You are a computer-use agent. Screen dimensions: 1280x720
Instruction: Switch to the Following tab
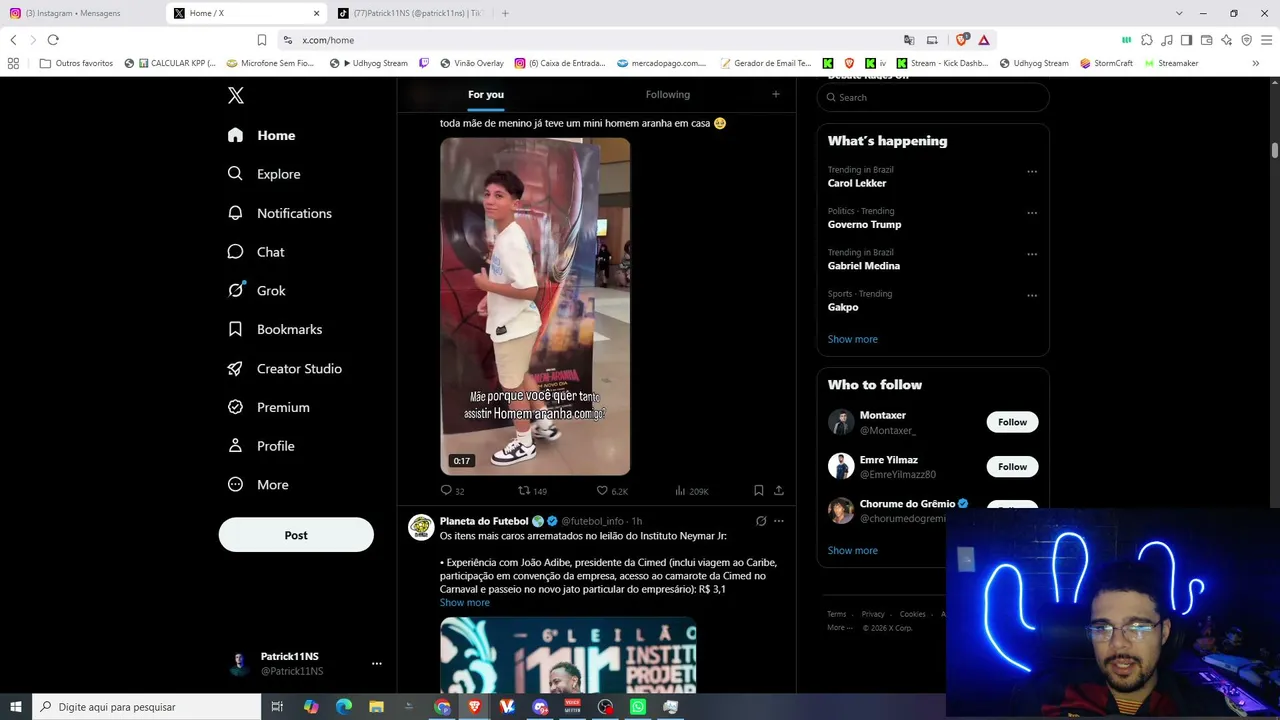click(668, 94)
